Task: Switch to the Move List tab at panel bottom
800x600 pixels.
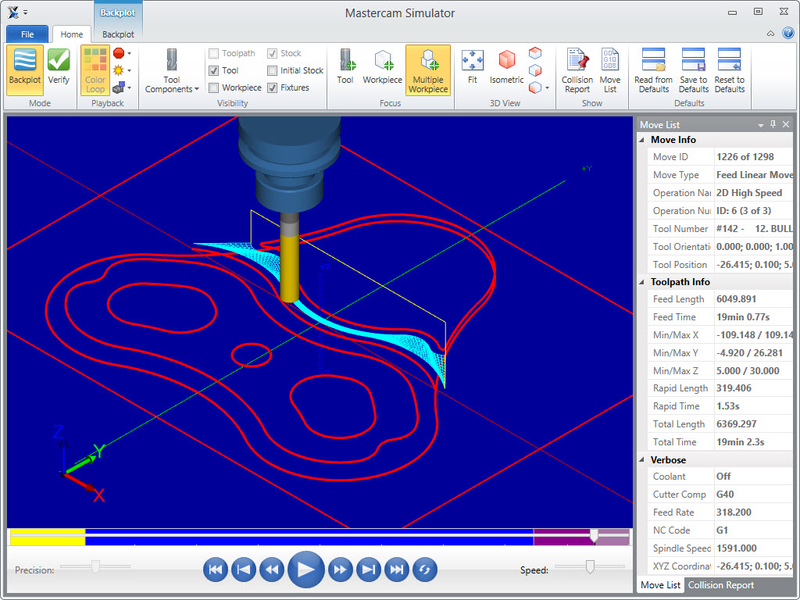Action: [x=660, y=585]
